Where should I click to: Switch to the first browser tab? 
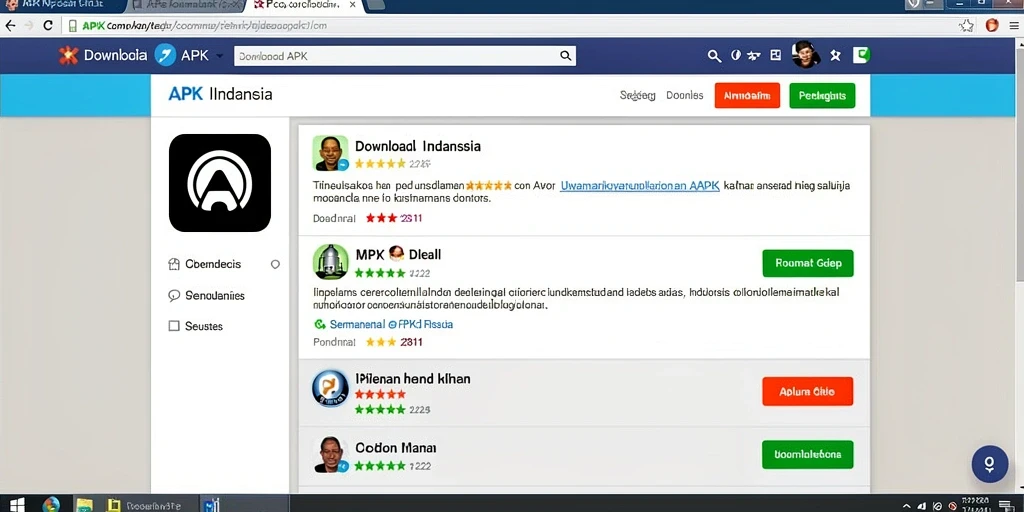(x=61, y=5)
